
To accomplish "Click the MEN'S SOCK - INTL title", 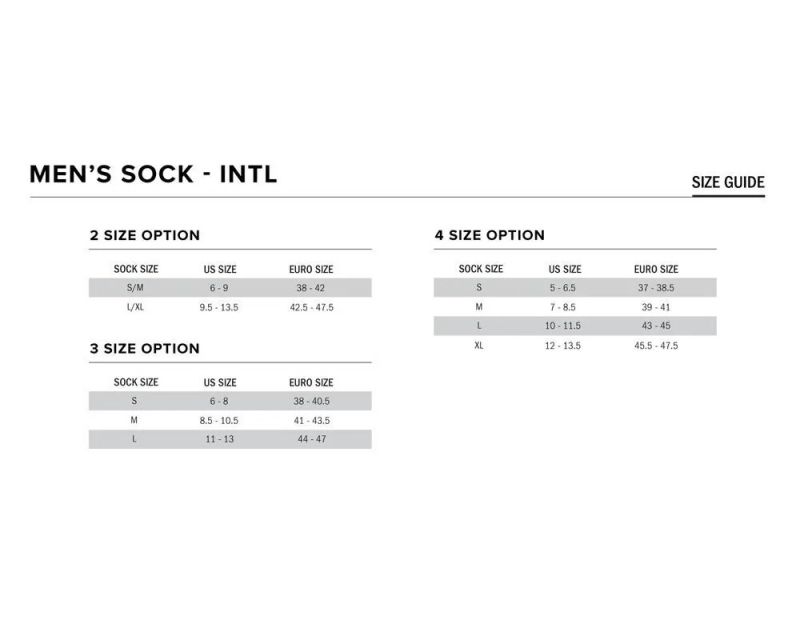I will click(153, 175).
